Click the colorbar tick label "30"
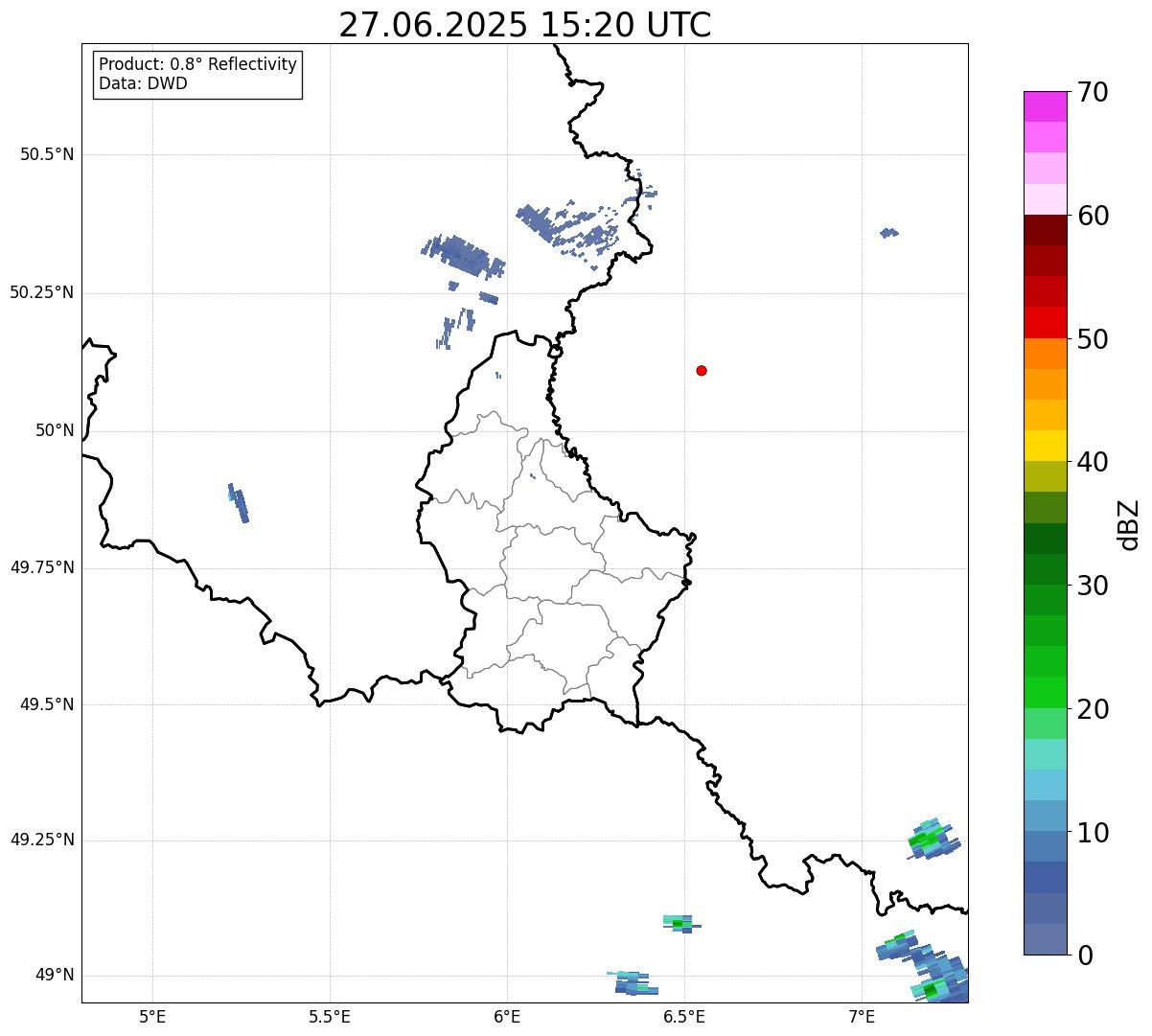 coord(1094,586)
